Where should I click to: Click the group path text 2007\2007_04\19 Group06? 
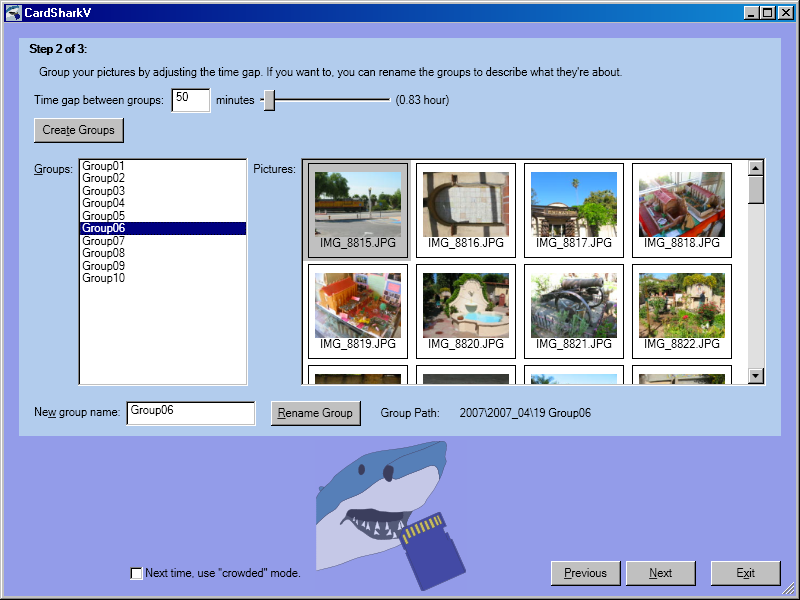click(x=525, y=413)
